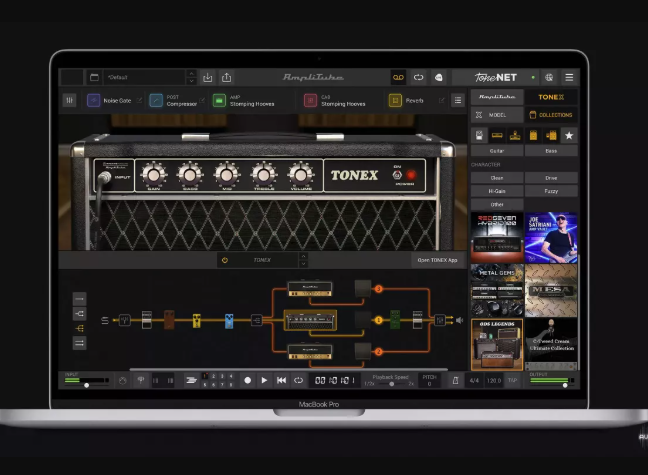Click the save preset icon

(x=208, y=77)
